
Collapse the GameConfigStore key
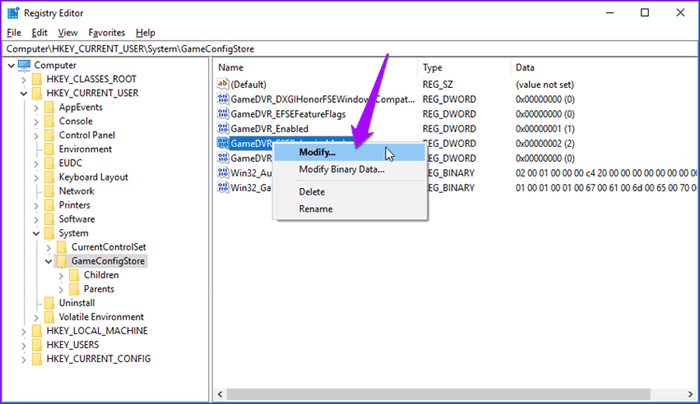pos(50,261)
